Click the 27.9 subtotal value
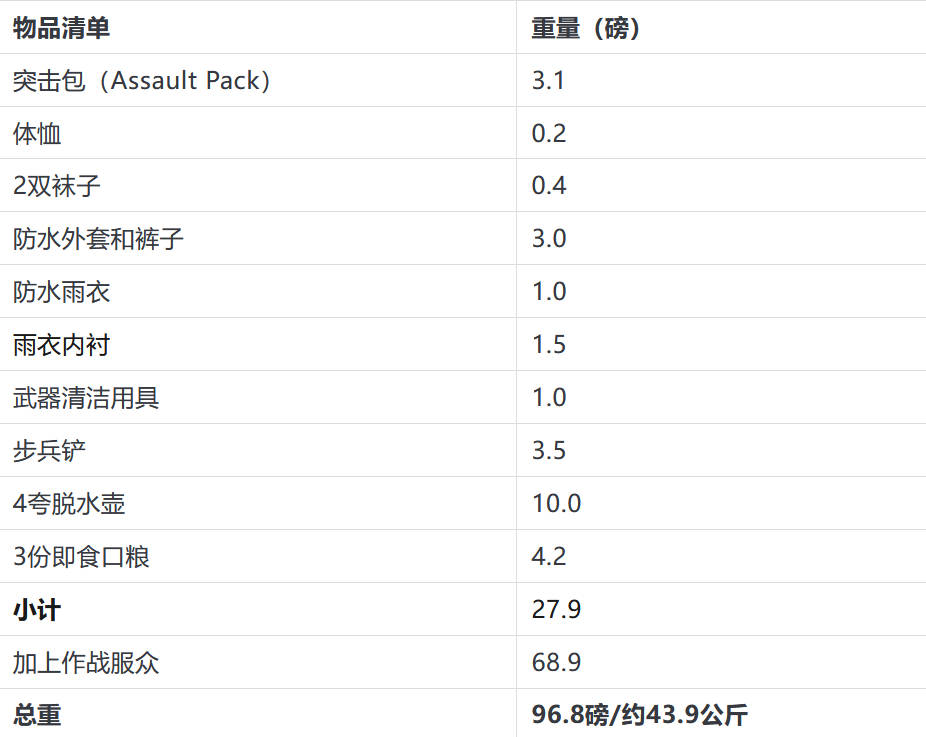Image resolution: width=926 pixels, height=737 pixels. pos(556,609)
